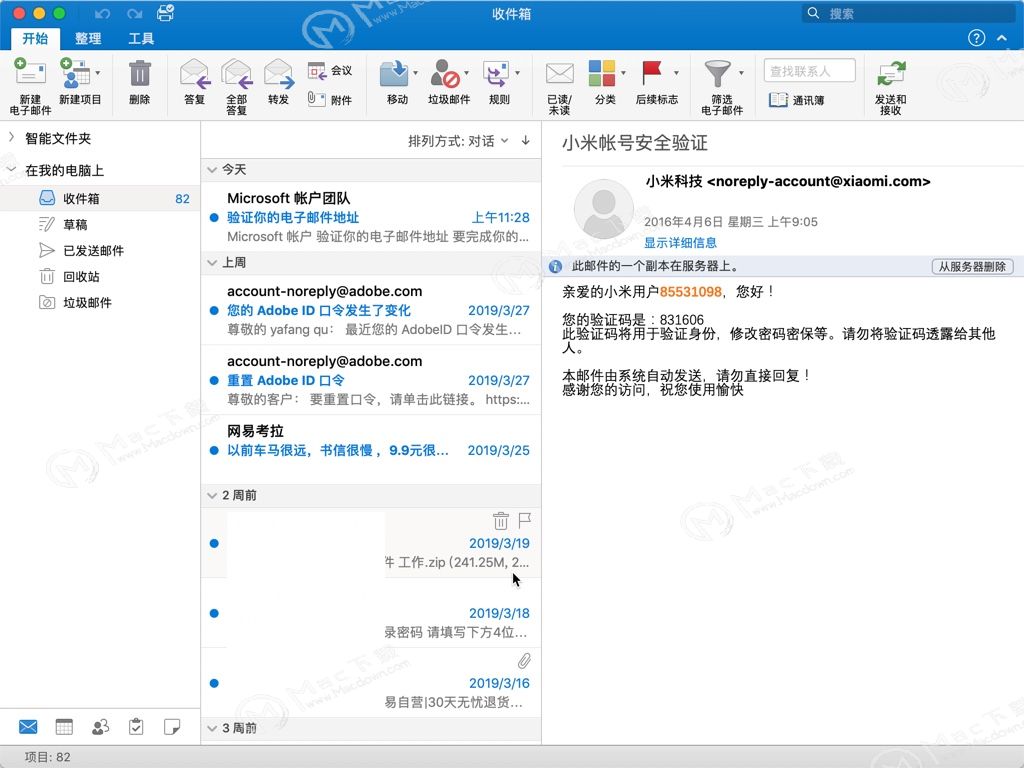Click the 查找联系人 input field
Viewport: 1024px width, 768px height.
(x=810, y=71)
